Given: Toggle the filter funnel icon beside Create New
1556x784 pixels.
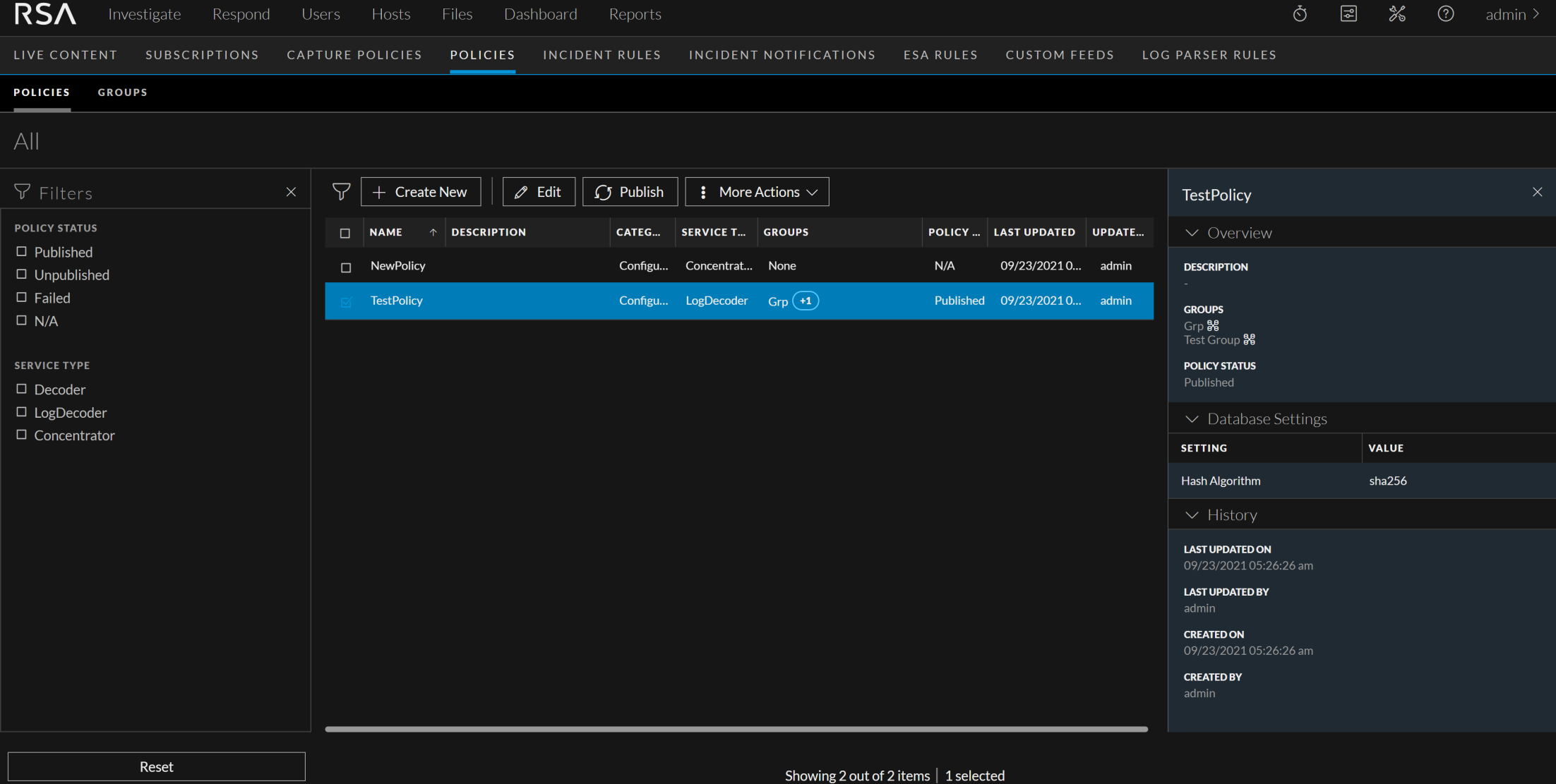Looking at the screenshot, I should click(341, 192).
